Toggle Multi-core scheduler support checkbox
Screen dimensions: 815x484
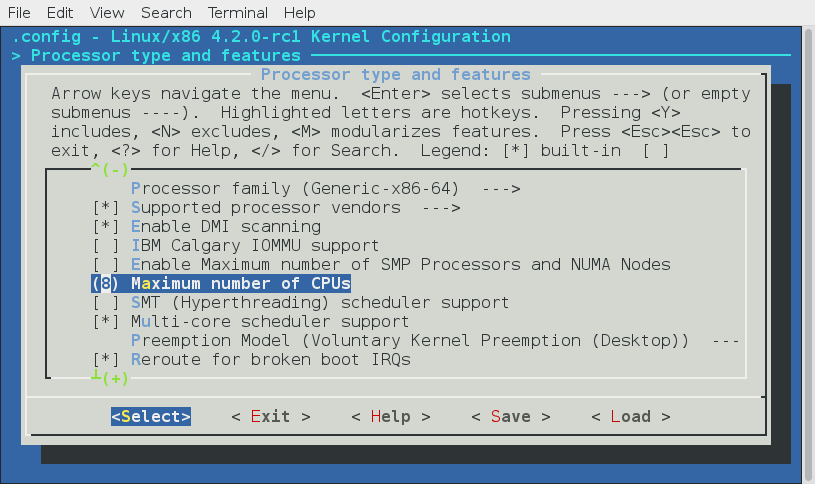(x=105, y=321)
